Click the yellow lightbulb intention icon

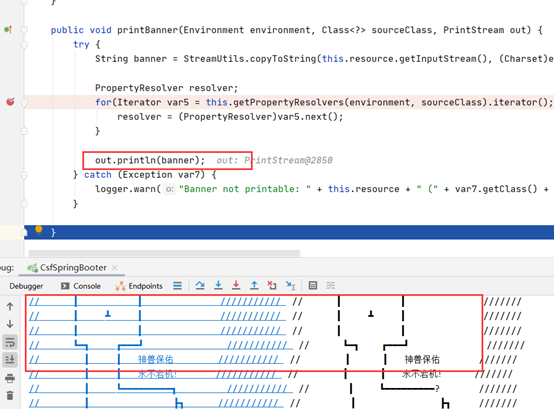39,230
